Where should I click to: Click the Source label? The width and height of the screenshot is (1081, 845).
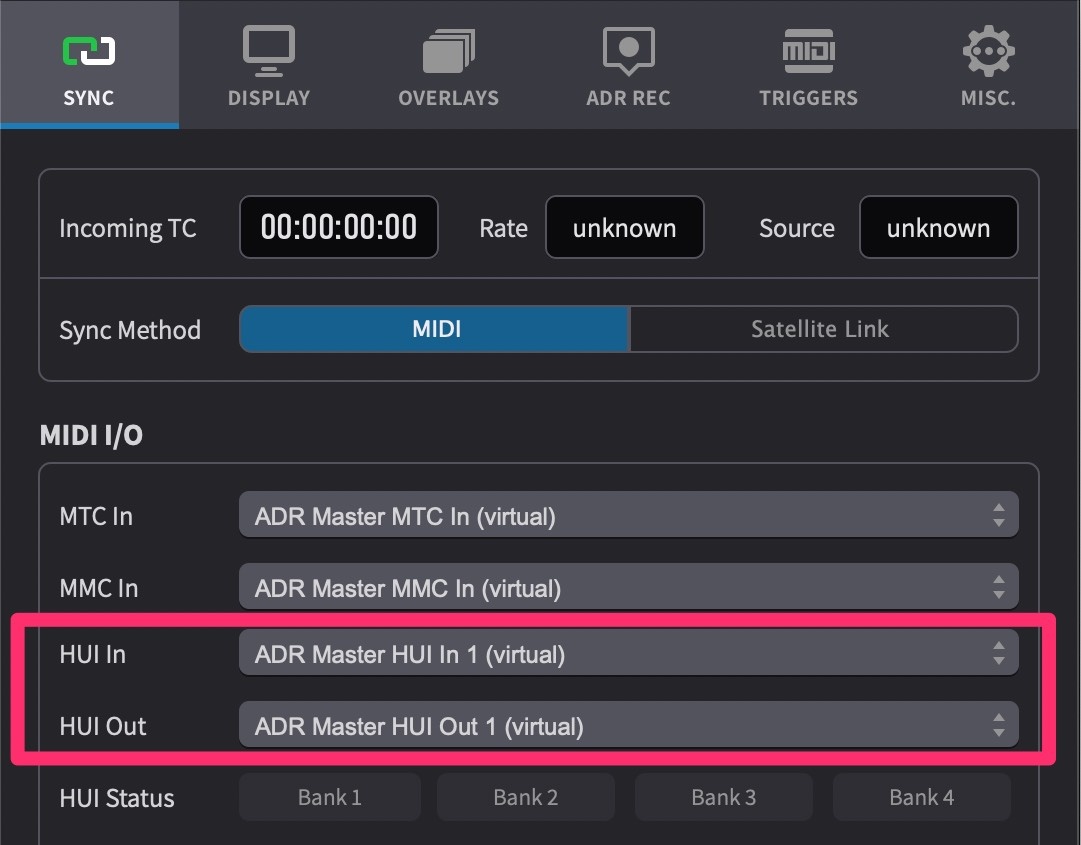[x=797, y=228]
